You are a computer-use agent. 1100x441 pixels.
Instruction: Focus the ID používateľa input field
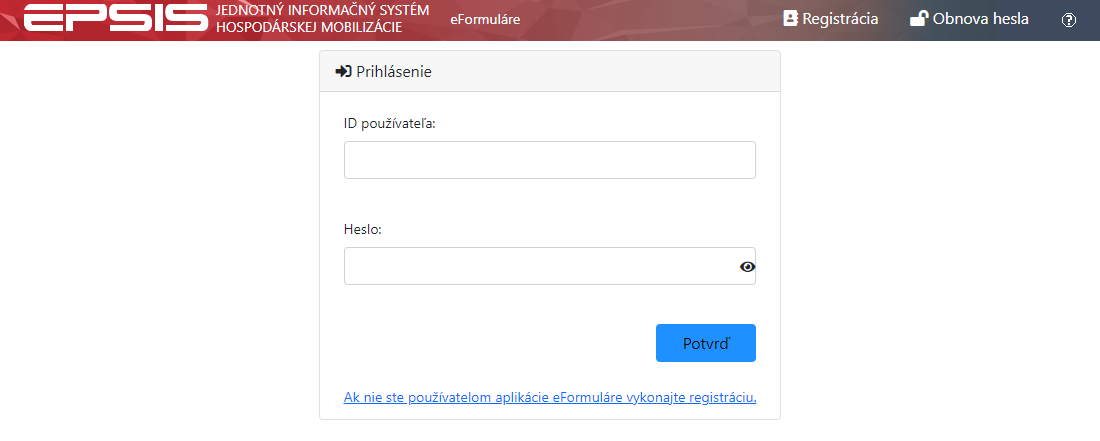click(550, 160)
